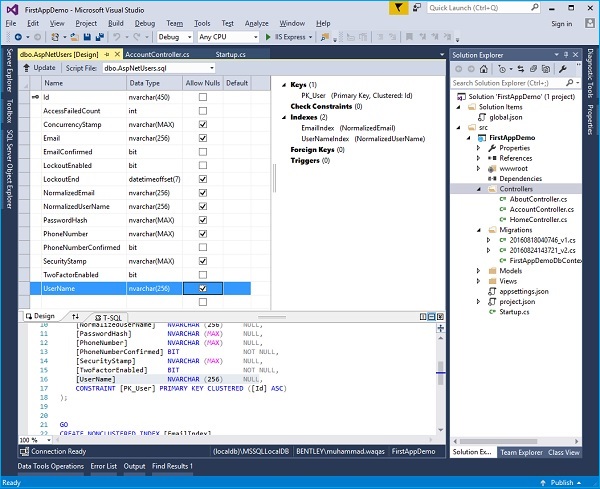The width and height of the screenshot is (600, 489).
Task: Click the notifications flag icon in title bar
Action: [x=400, y=6]
